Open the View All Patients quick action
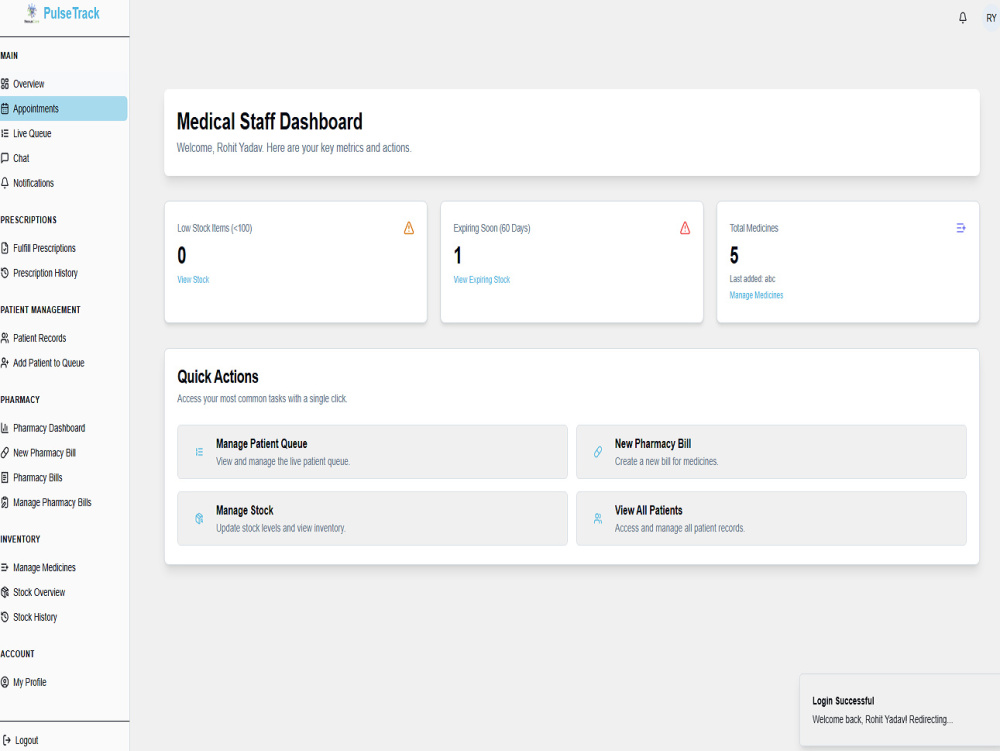Screen dimensions: 1000x751 pos(771,518)
